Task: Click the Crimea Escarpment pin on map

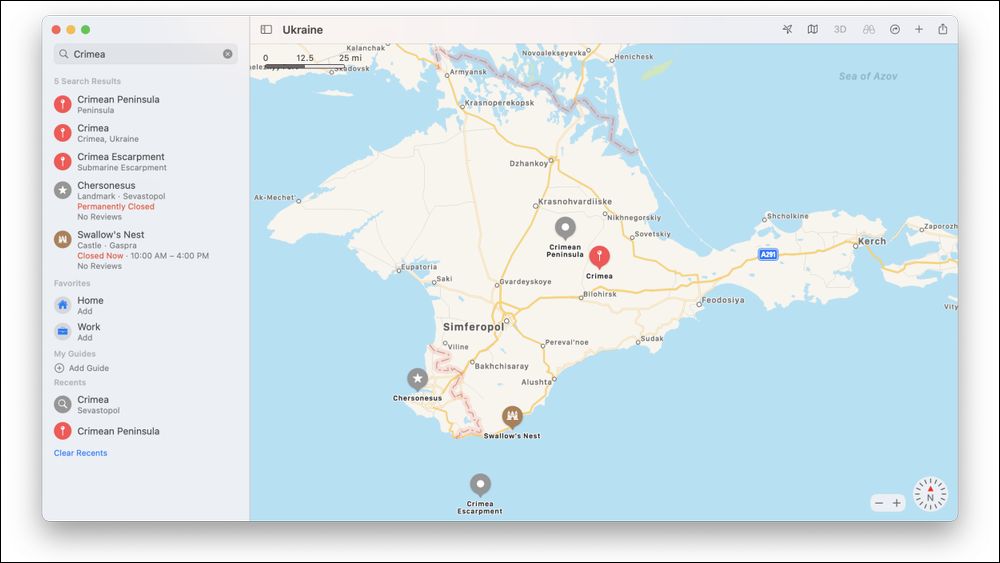Action: pyautogui.click(x=480, y=485)
